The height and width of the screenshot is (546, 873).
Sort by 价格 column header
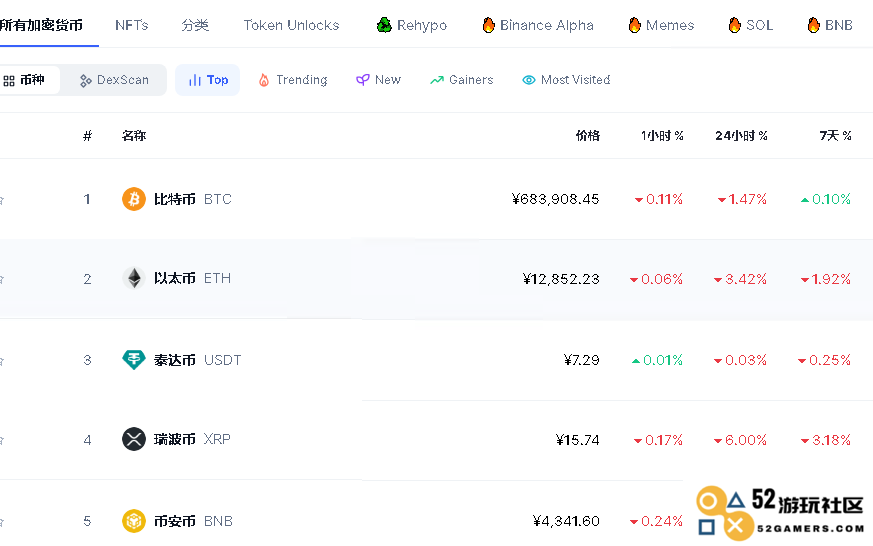587,136
